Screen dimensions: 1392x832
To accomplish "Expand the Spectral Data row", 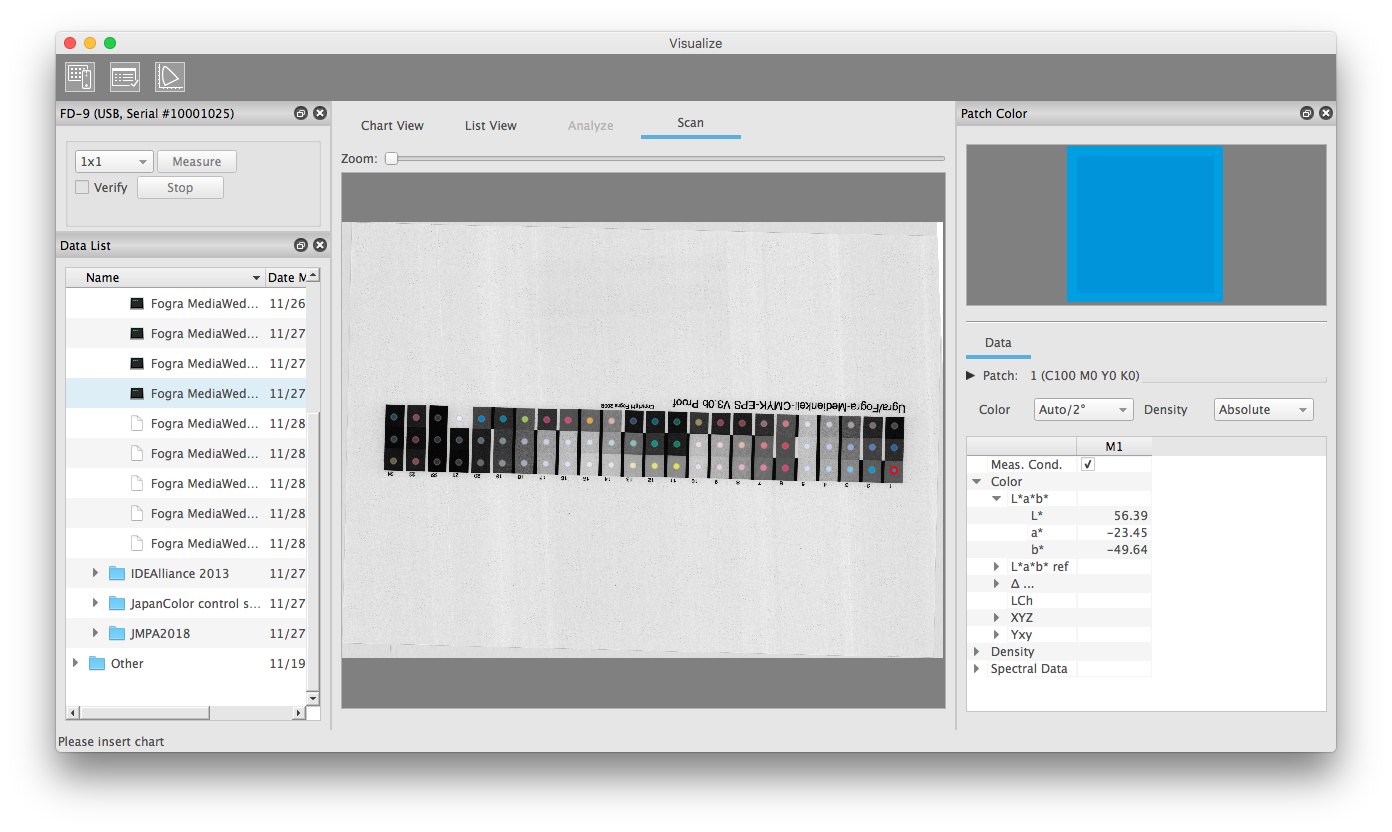I will tap(977, 669).
